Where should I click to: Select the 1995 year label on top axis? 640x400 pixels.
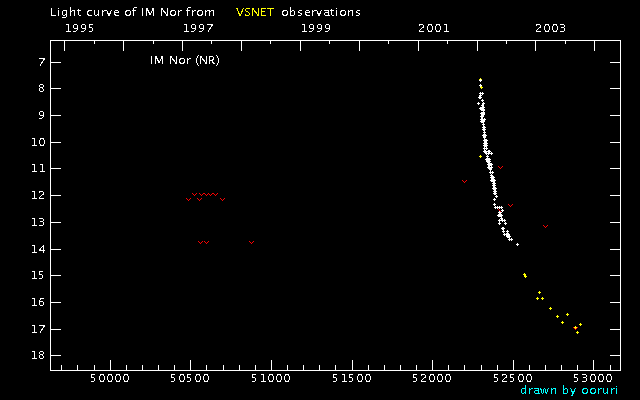[79, 28]
